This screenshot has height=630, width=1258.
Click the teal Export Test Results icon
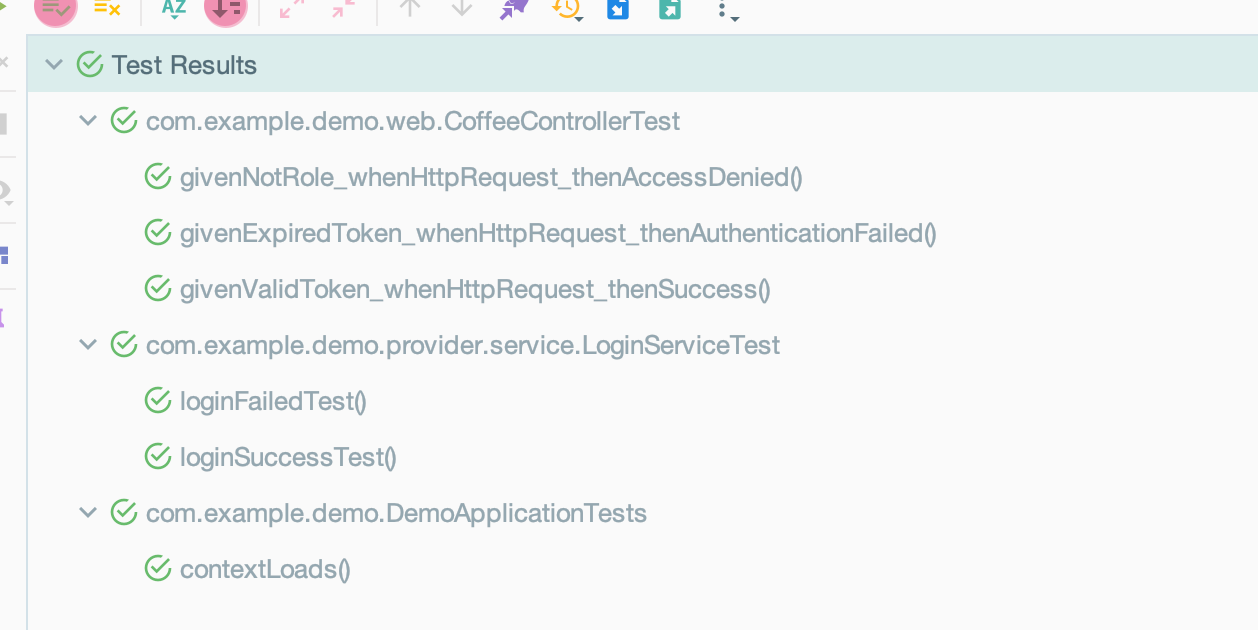click(670, 9)
